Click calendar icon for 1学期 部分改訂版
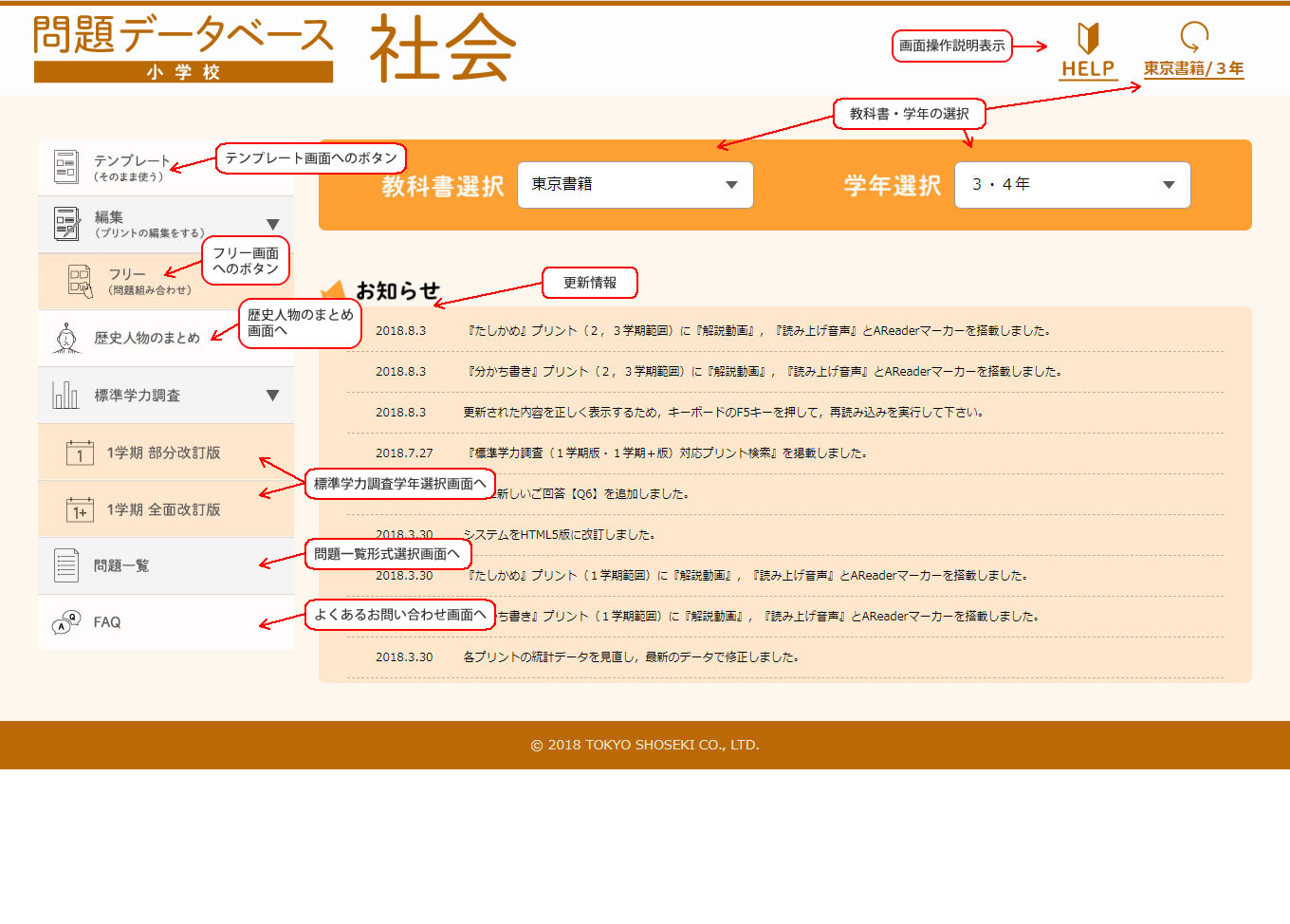Viewport: 1290px width, 924px height. tap(80, 453)
